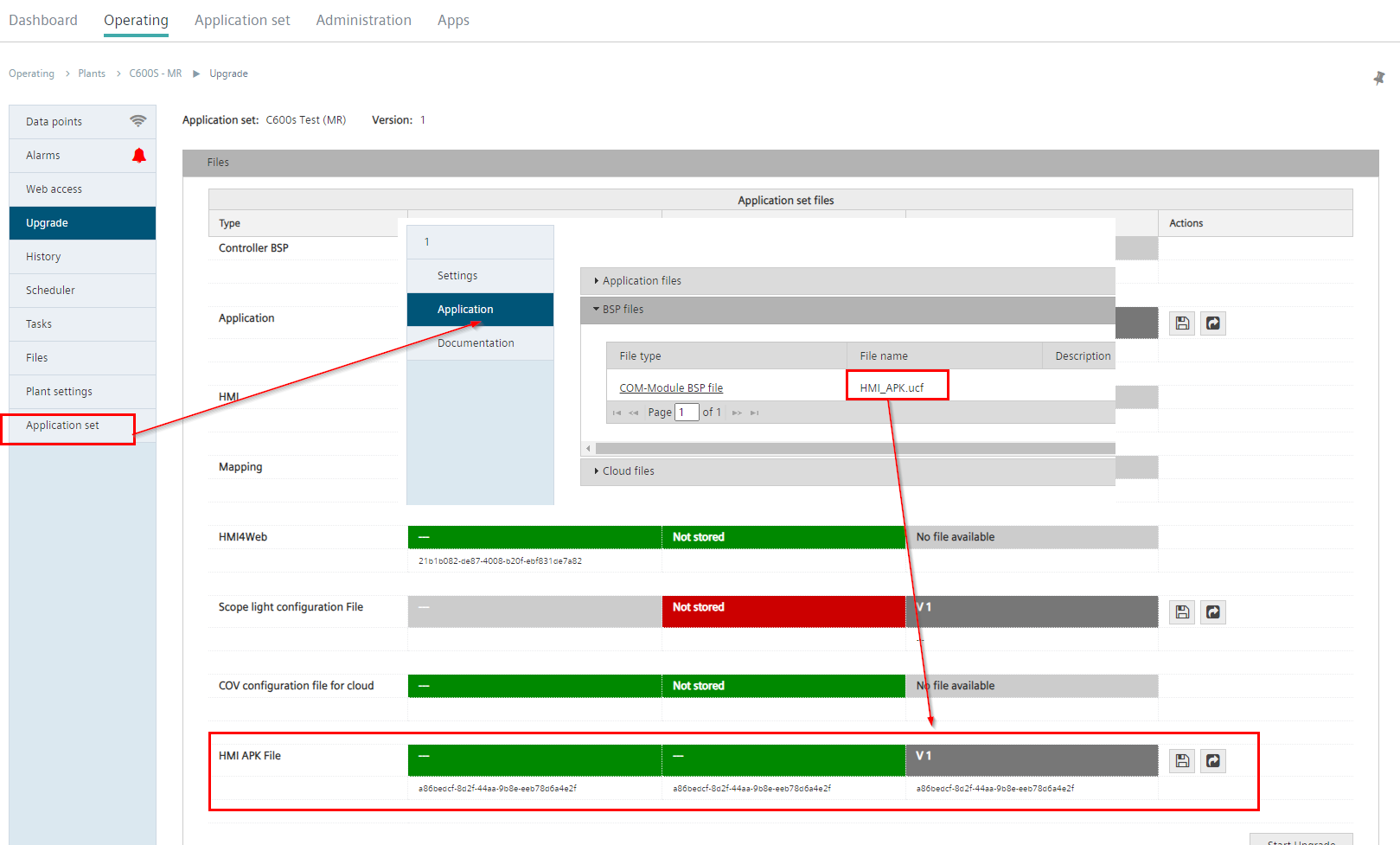
Task: Click the export arrow icon for HMI APK File
Action: pyautogui.click(x=1213, y=761)
